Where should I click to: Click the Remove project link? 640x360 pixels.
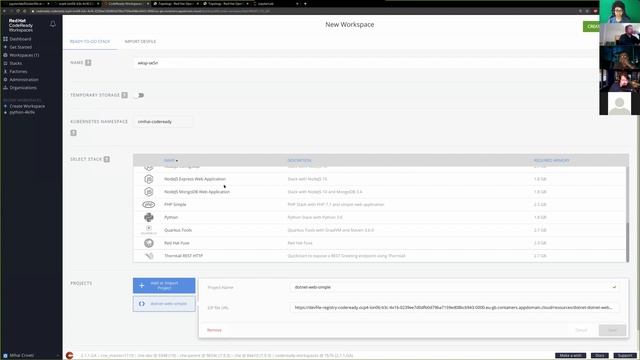(214, 330)
